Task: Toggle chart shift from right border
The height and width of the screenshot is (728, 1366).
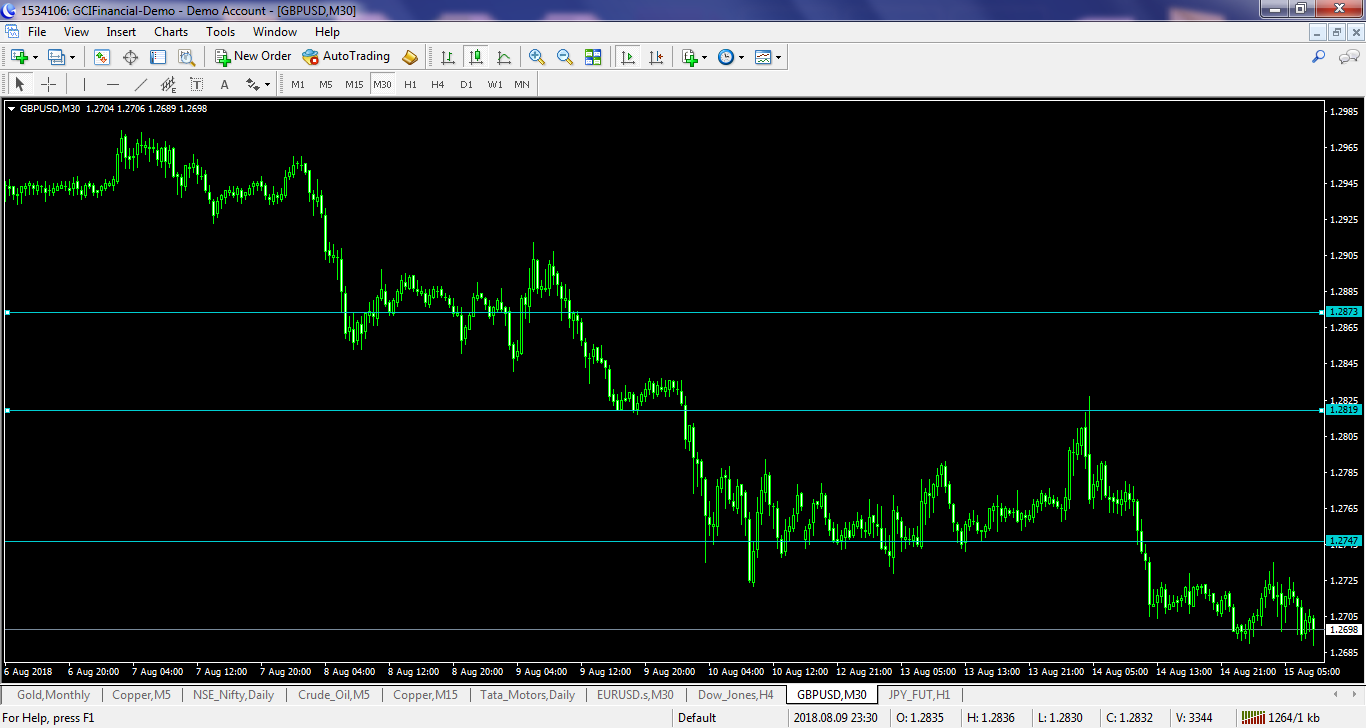Action: click(x=656, y=57)
